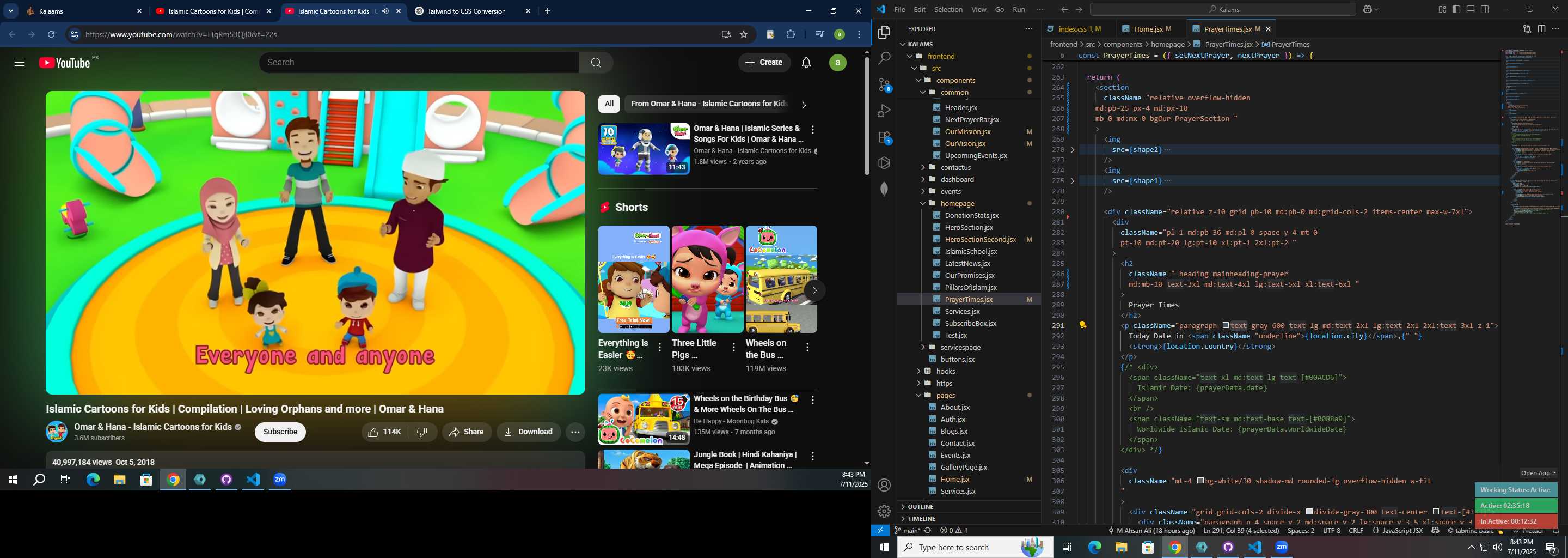The image size is (1568, 558).
Task: Subscribe to Omar & Hana channel
Action: click(280, 432)
